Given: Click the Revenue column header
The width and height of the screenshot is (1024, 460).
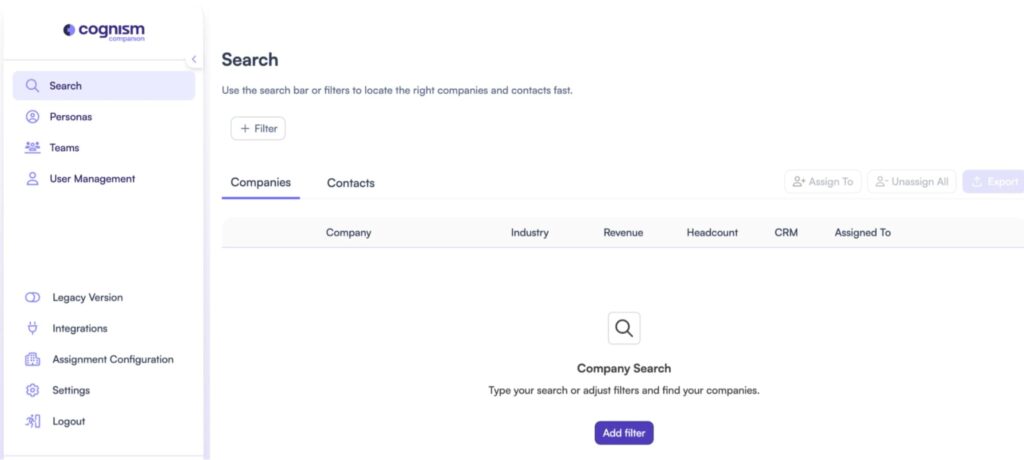Looking at the screenshot, I should [x=623, y=233].
